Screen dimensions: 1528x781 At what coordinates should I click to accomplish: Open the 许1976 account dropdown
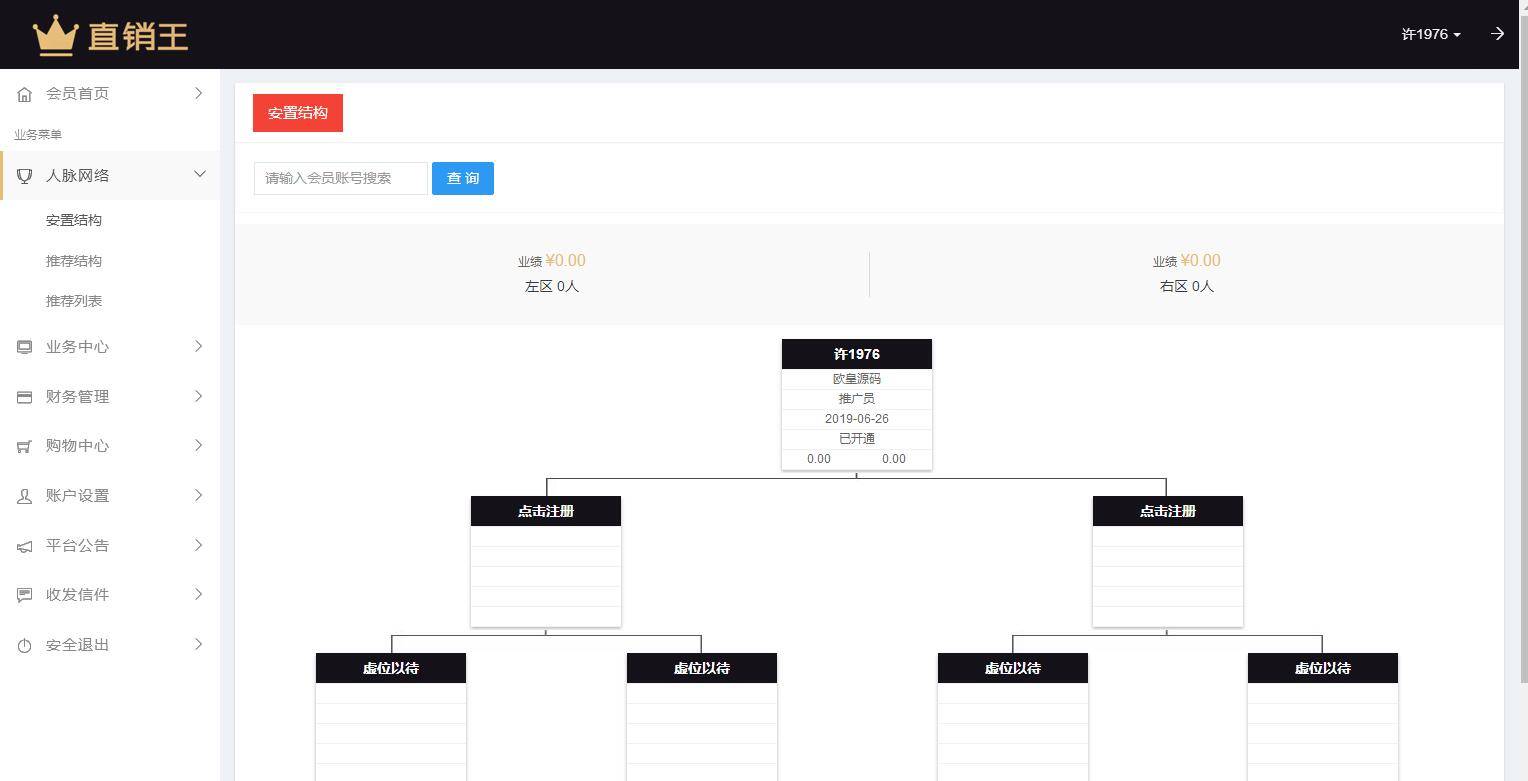click(1430, 33)
